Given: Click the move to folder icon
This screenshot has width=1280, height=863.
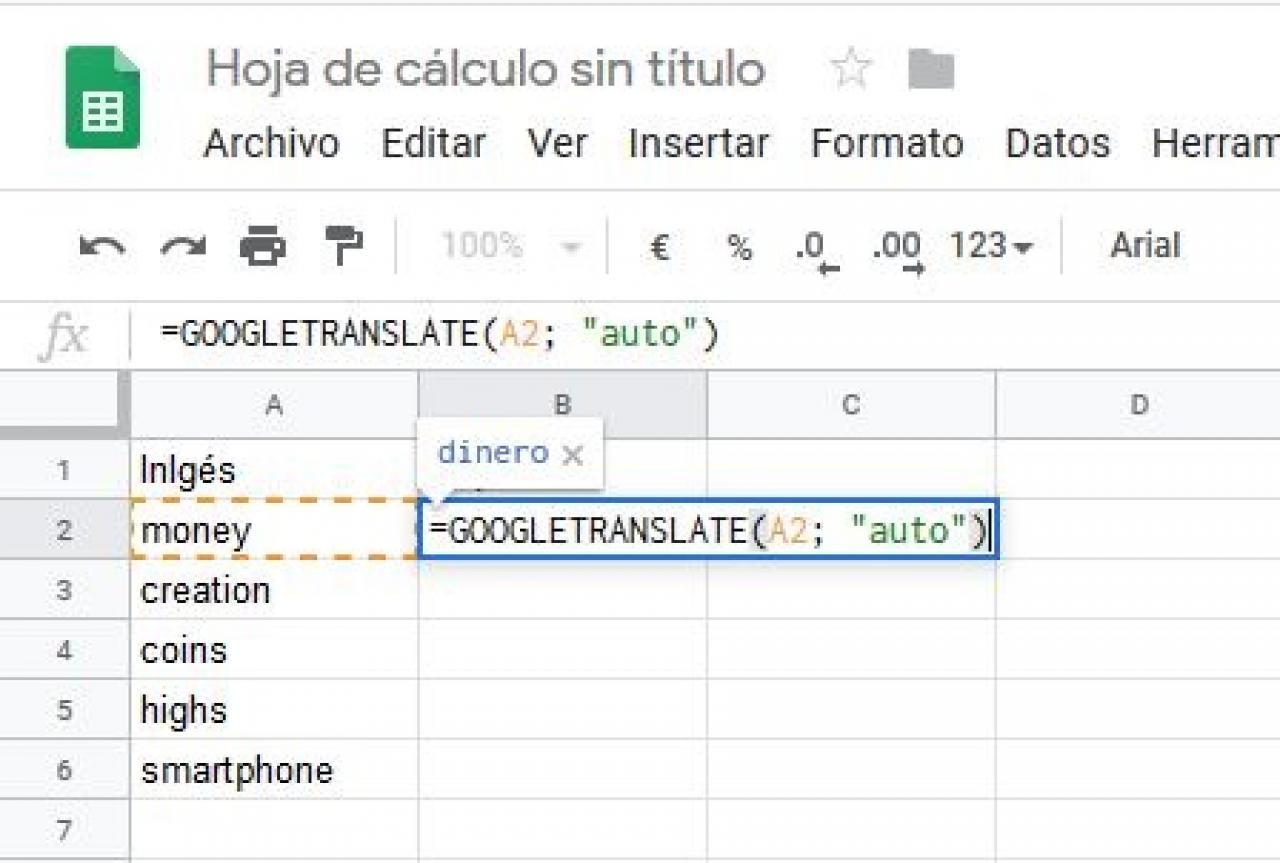Looking at the screenshot, I should [930, 70].
